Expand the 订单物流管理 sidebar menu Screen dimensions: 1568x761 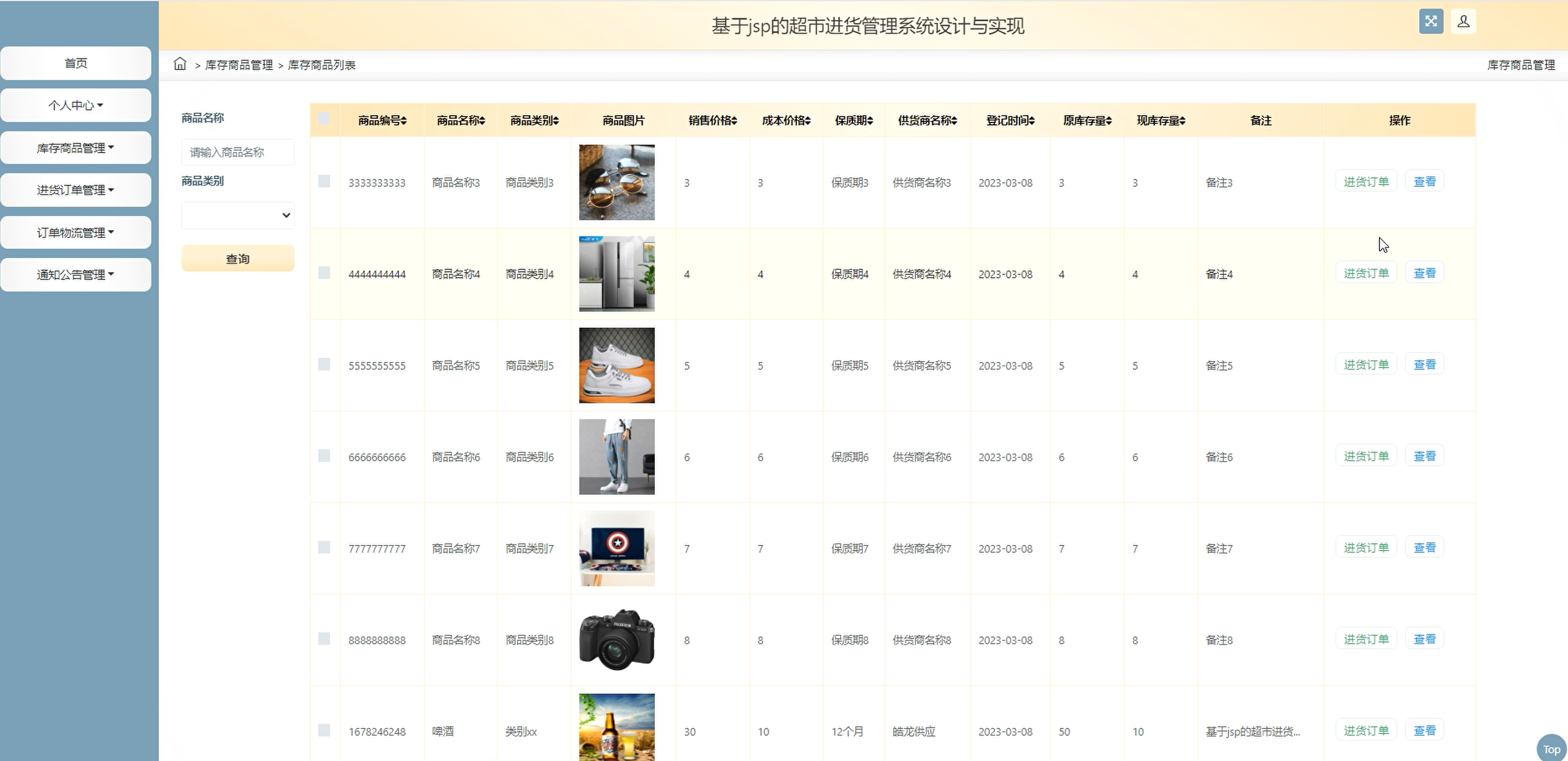tap(75, 232)
